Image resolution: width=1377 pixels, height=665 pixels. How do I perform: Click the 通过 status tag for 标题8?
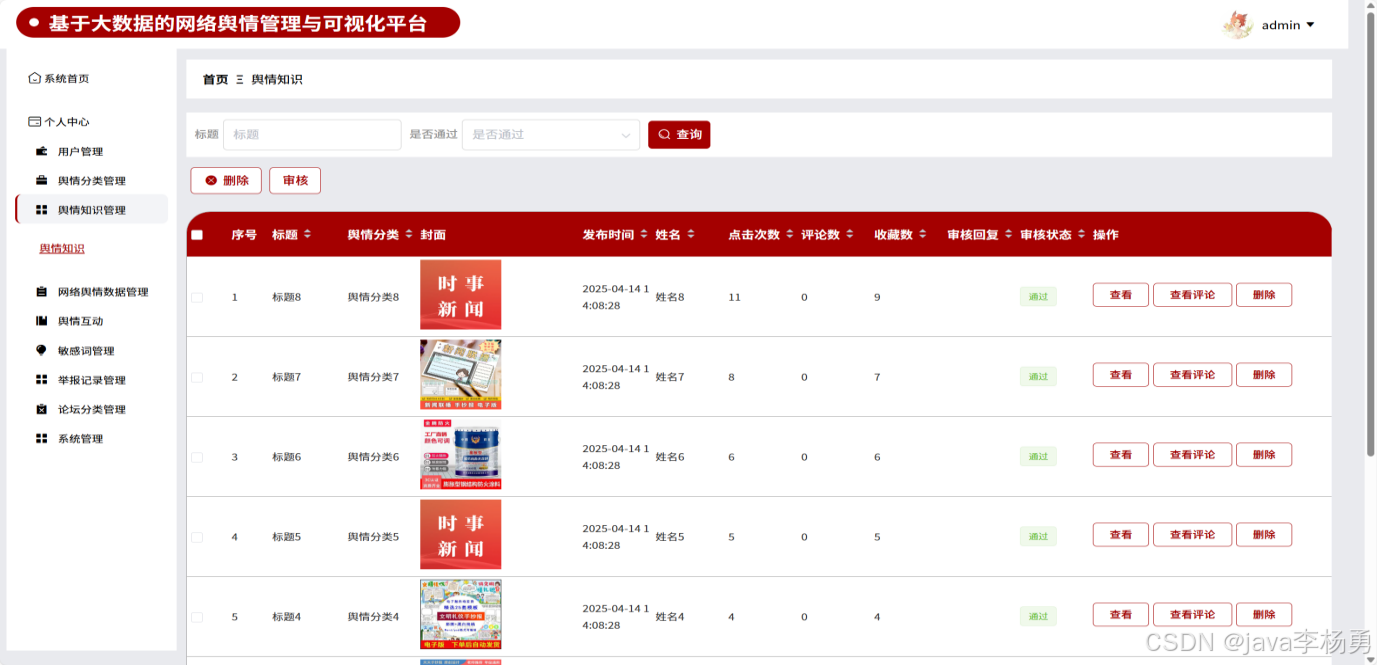point(1038,297)
